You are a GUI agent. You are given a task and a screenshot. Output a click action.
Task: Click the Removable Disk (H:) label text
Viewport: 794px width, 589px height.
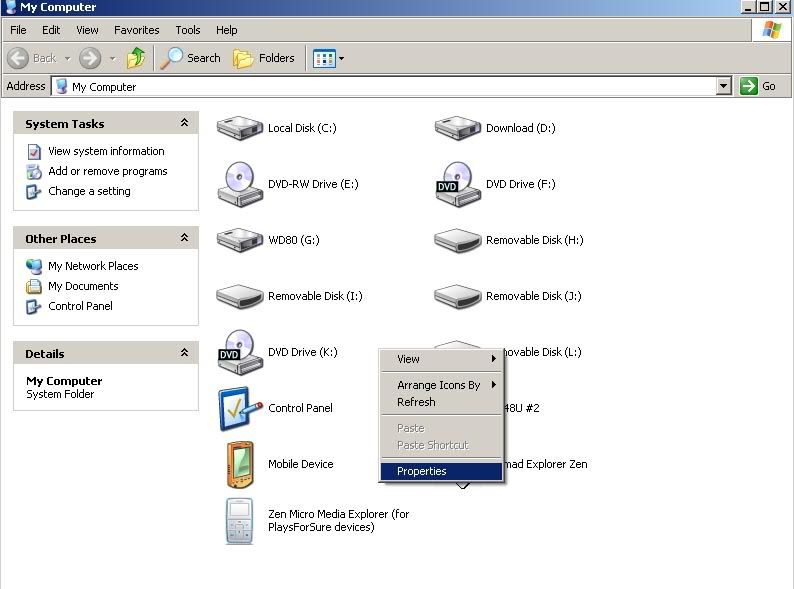coord(535,240)
